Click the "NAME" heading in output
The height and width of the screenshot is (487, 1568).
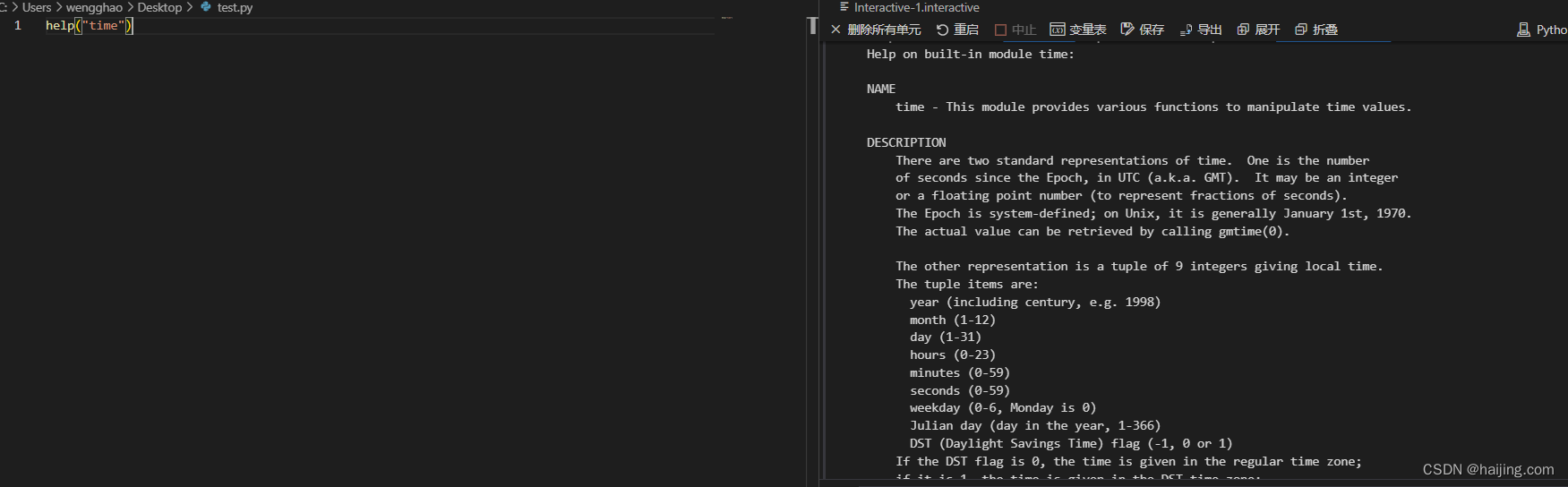tap(881, 89)
